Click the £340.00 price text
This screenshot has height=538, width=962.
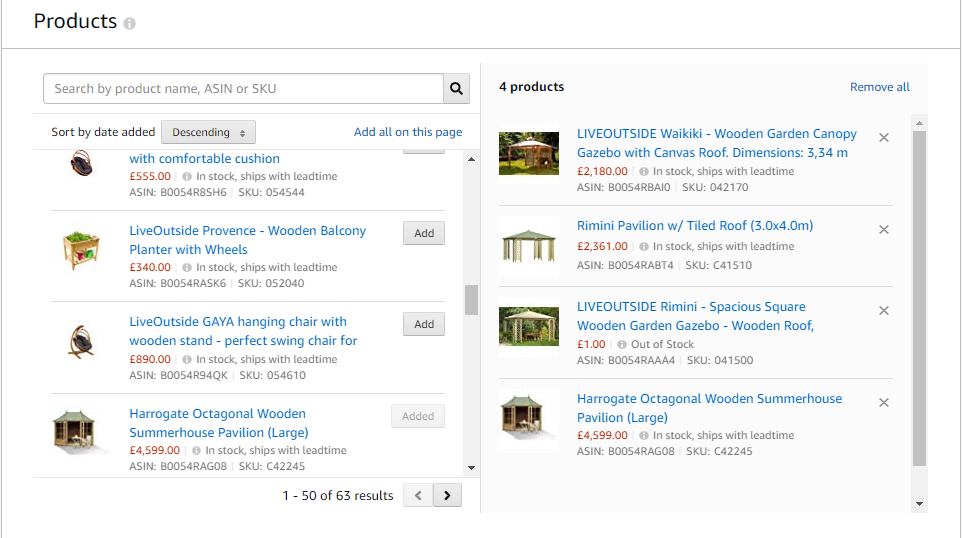click(x=150, y=267)
